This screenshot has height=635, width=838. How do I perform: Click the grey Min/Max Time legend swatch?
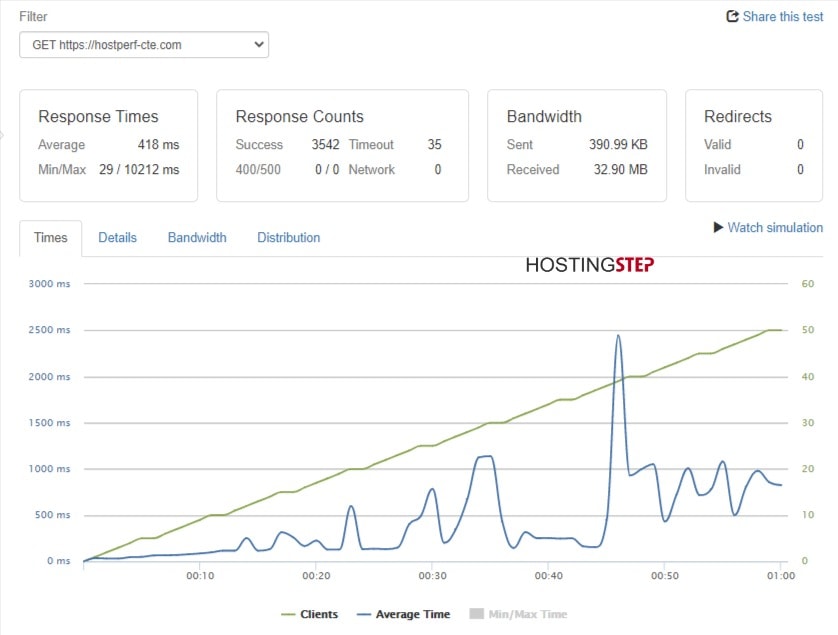point(476,614)
